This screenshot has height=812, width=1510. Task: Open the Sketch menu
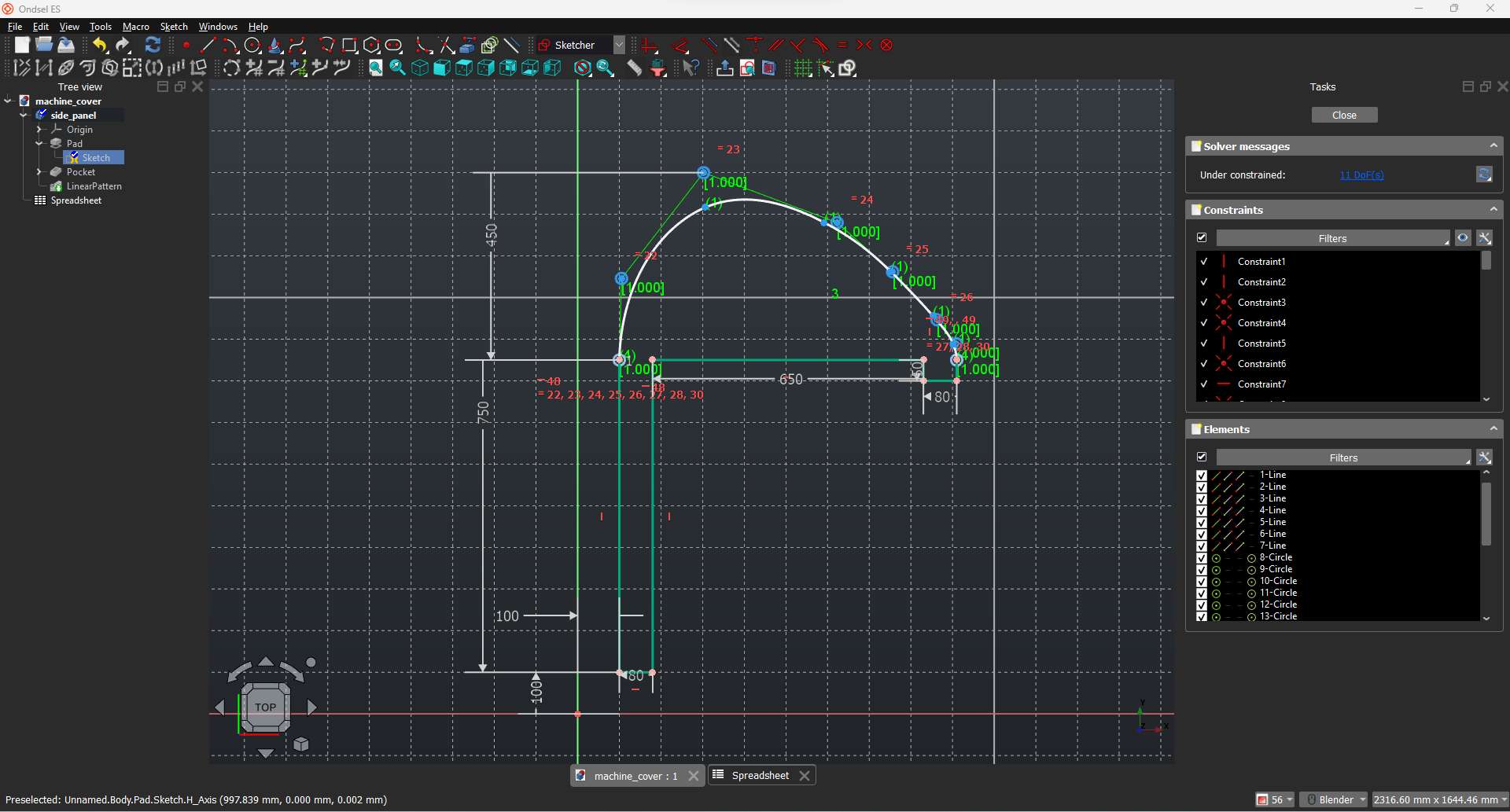click(174, 27)
